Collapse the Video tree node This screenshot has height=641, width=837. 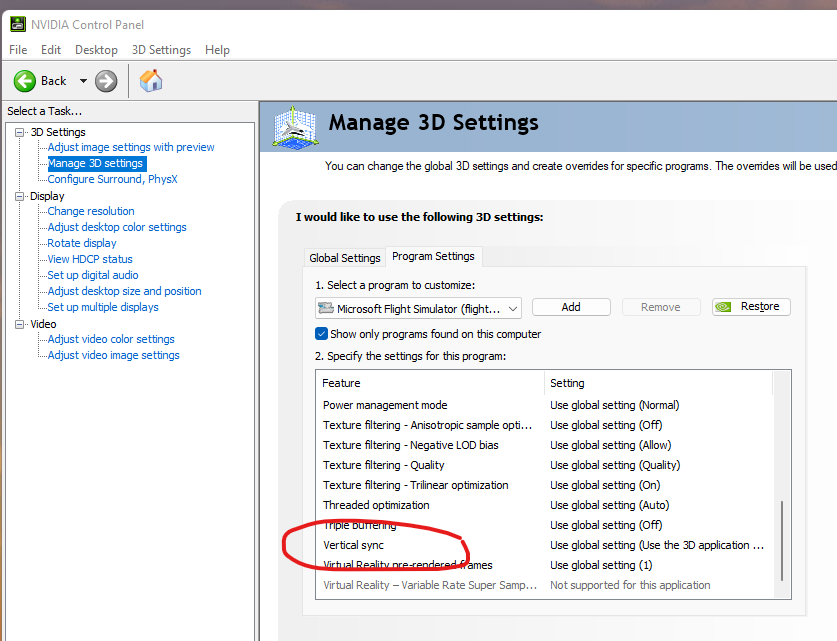click(x=20, y=324)
